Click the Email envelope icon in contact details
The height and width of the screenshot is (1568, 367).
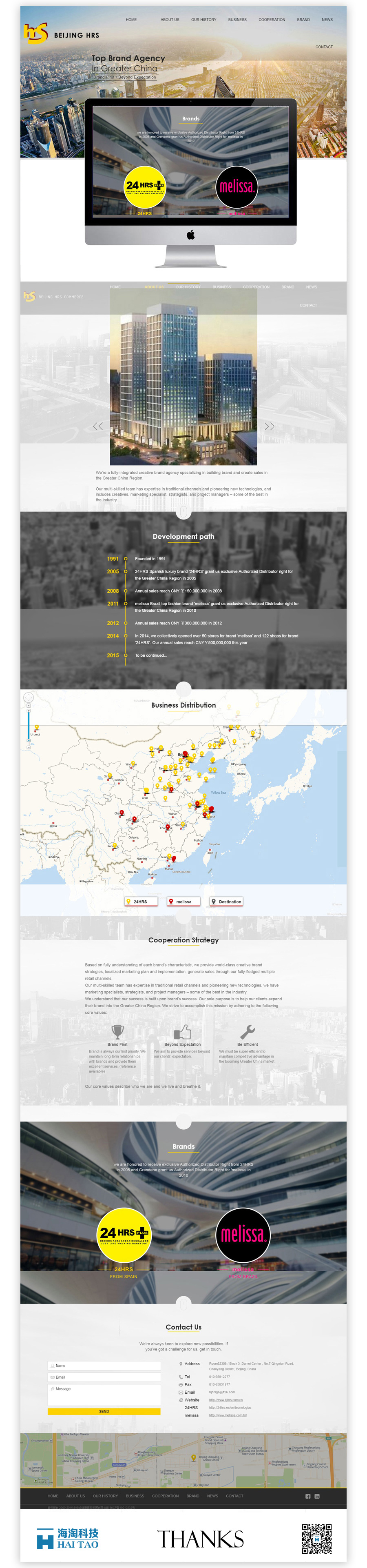[180, 1392]
